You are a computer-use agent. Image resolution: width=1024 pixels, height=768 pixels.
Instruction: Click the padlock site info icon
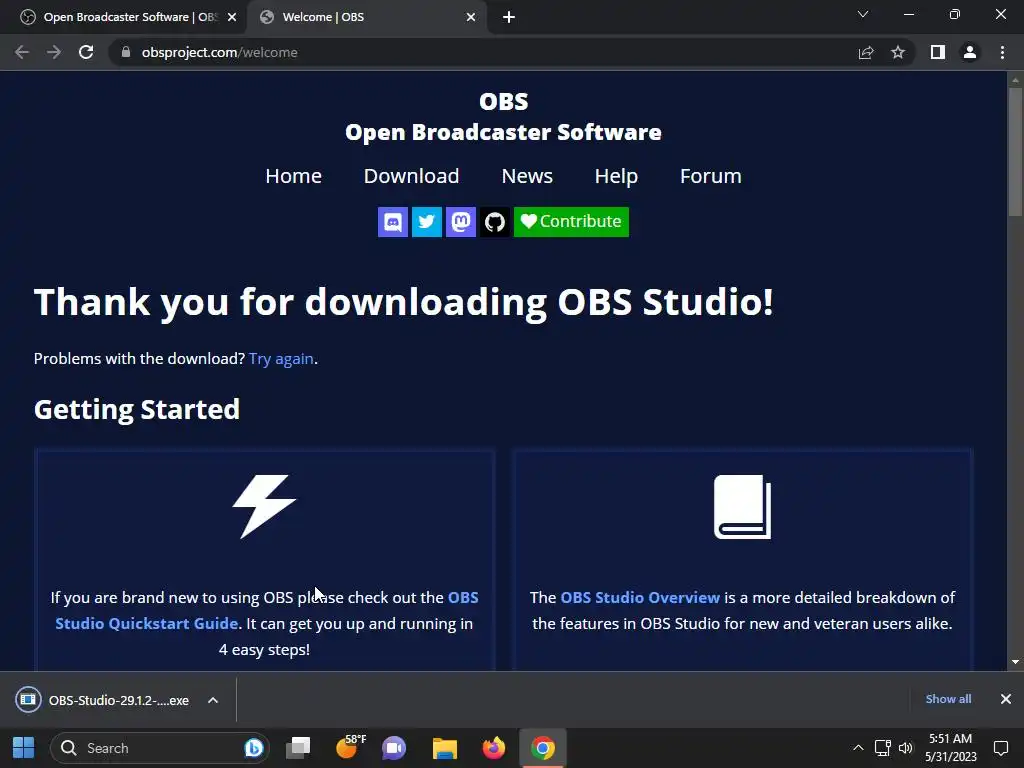tap(126, 52)
